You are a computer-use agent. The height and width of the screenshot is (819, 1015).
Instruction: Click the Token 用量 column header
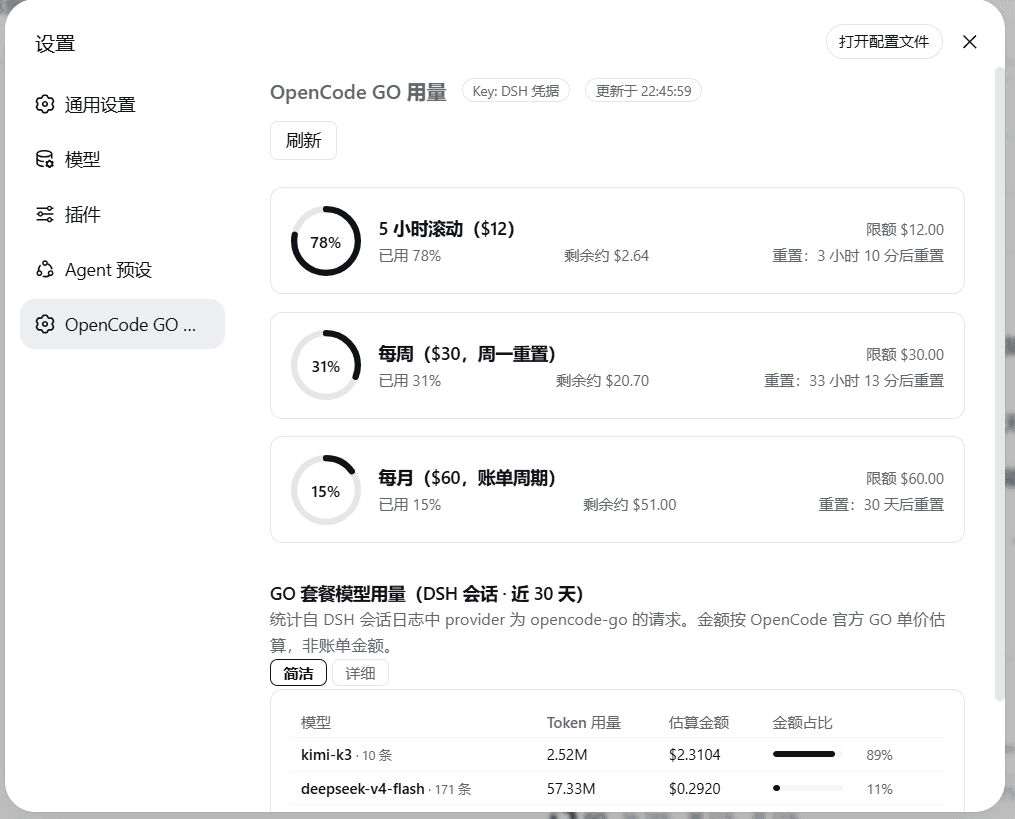tap(584, 723)
